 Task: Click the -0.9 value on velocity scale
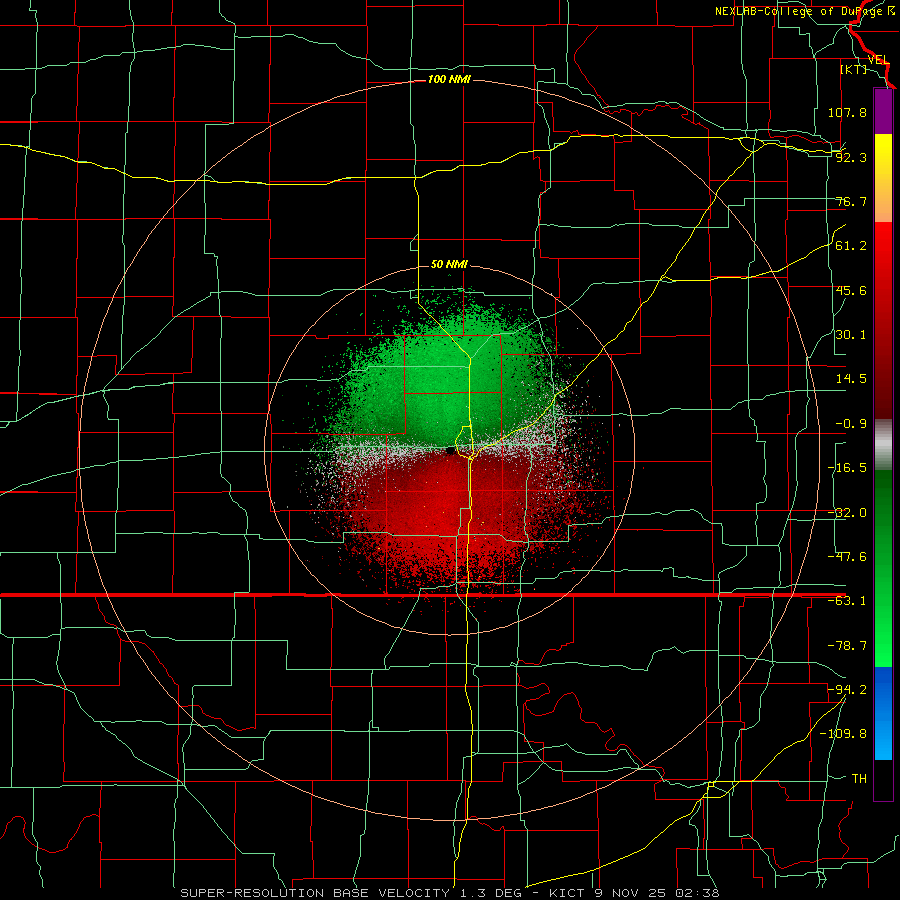pyautogui.click(x=851, y=424)
